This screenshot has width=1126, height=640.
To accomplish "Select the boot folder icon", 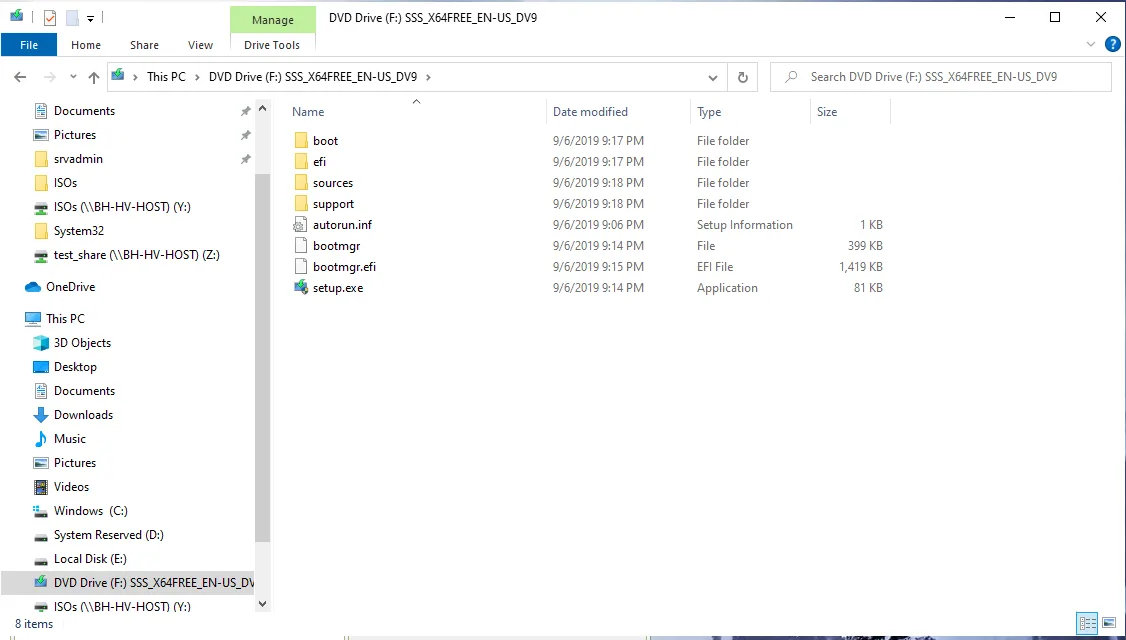I will (300, 141).
